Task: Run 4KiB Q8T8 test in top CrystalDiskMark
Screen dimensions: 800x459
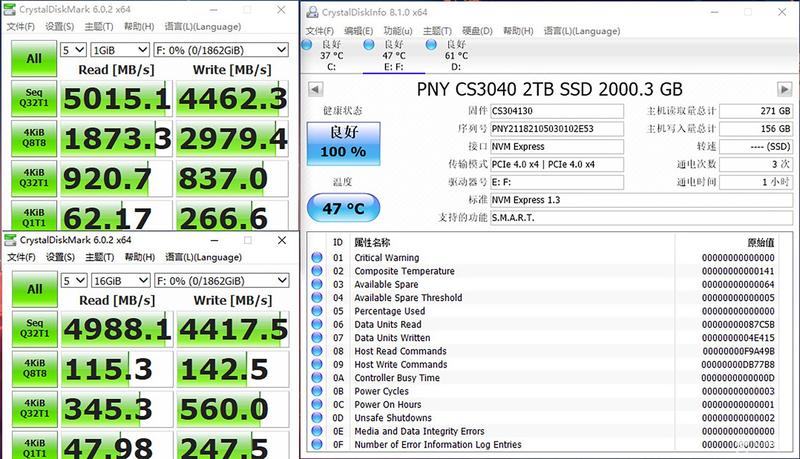Action: 34,138
